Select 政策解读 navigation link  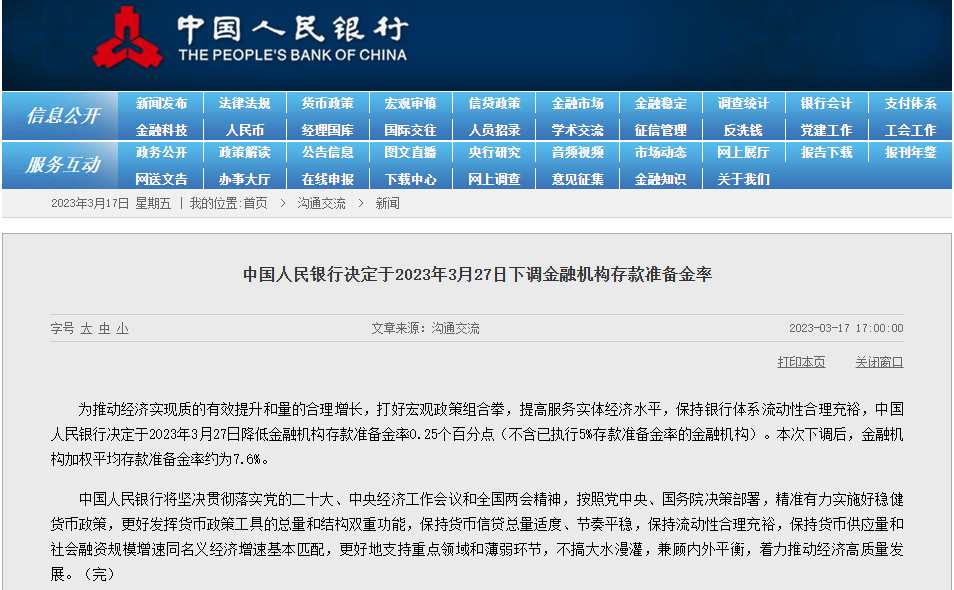tap(245, 152)
